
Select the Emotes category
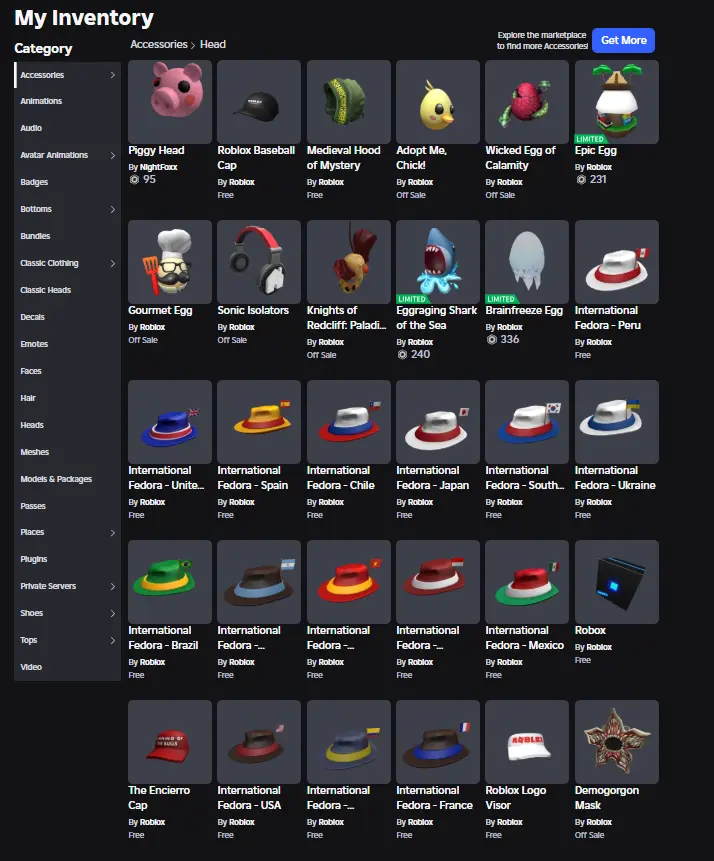pos(34,344)
